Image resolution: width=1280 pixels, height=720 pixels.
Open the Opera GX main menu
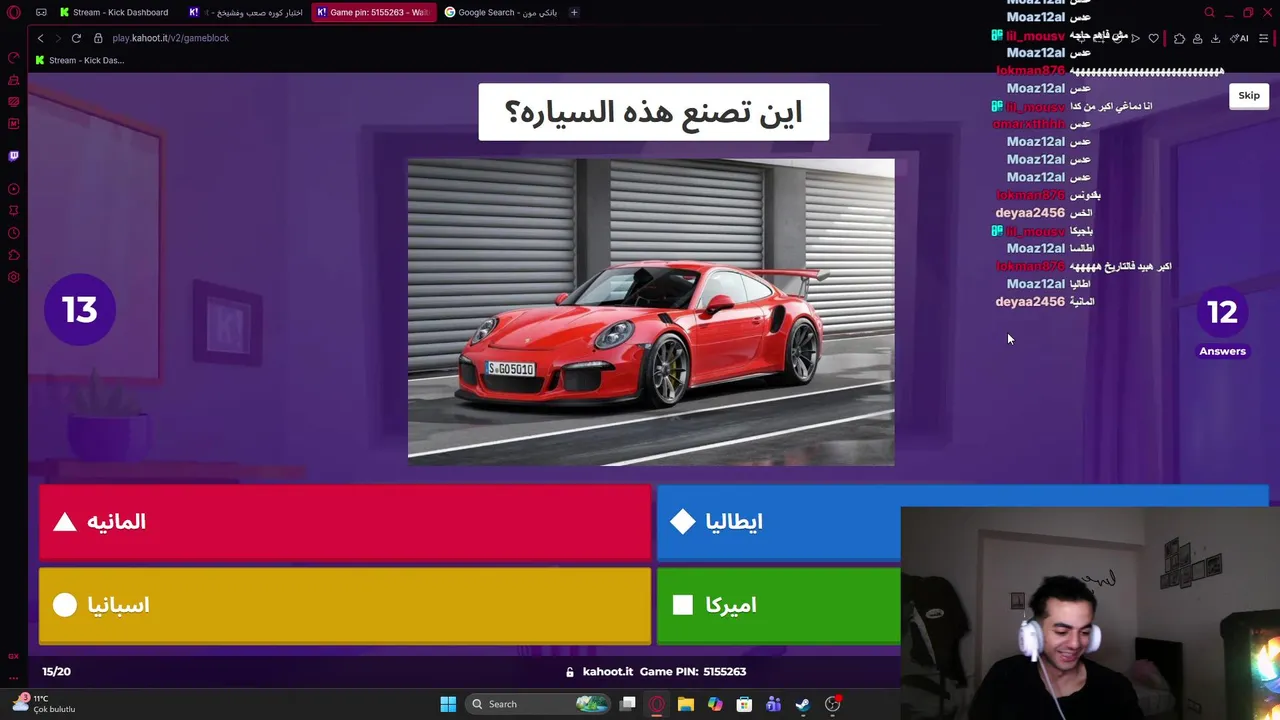pyautogui.click(x=14, y=12)
